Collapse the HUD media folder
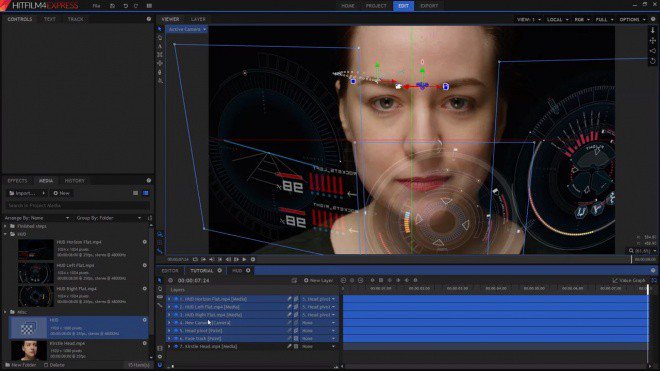Image resolution: width=660 pixels, height=371 pixels. 5,234
